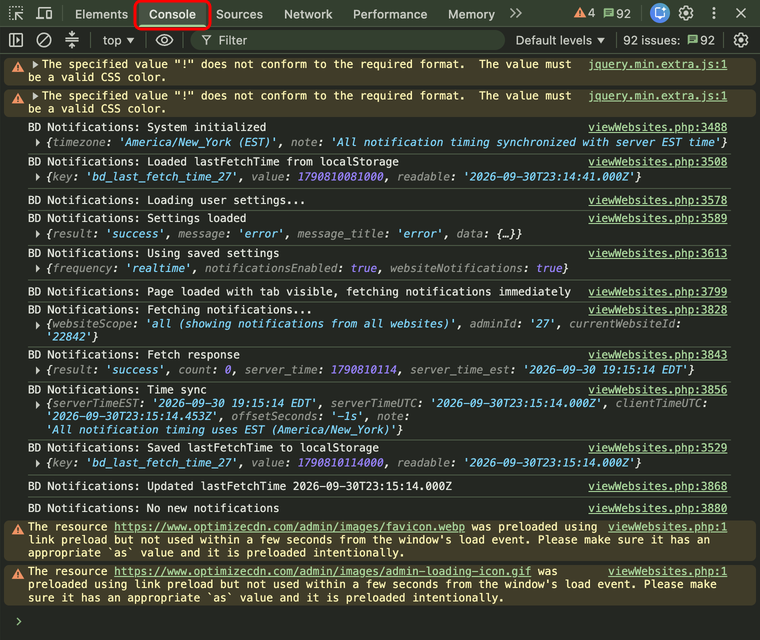Image resolution: width=760 pixels, height=640 pixels.
Task: Click the warning triangle of the first CSS color message
Action: [x=18, y=67]
